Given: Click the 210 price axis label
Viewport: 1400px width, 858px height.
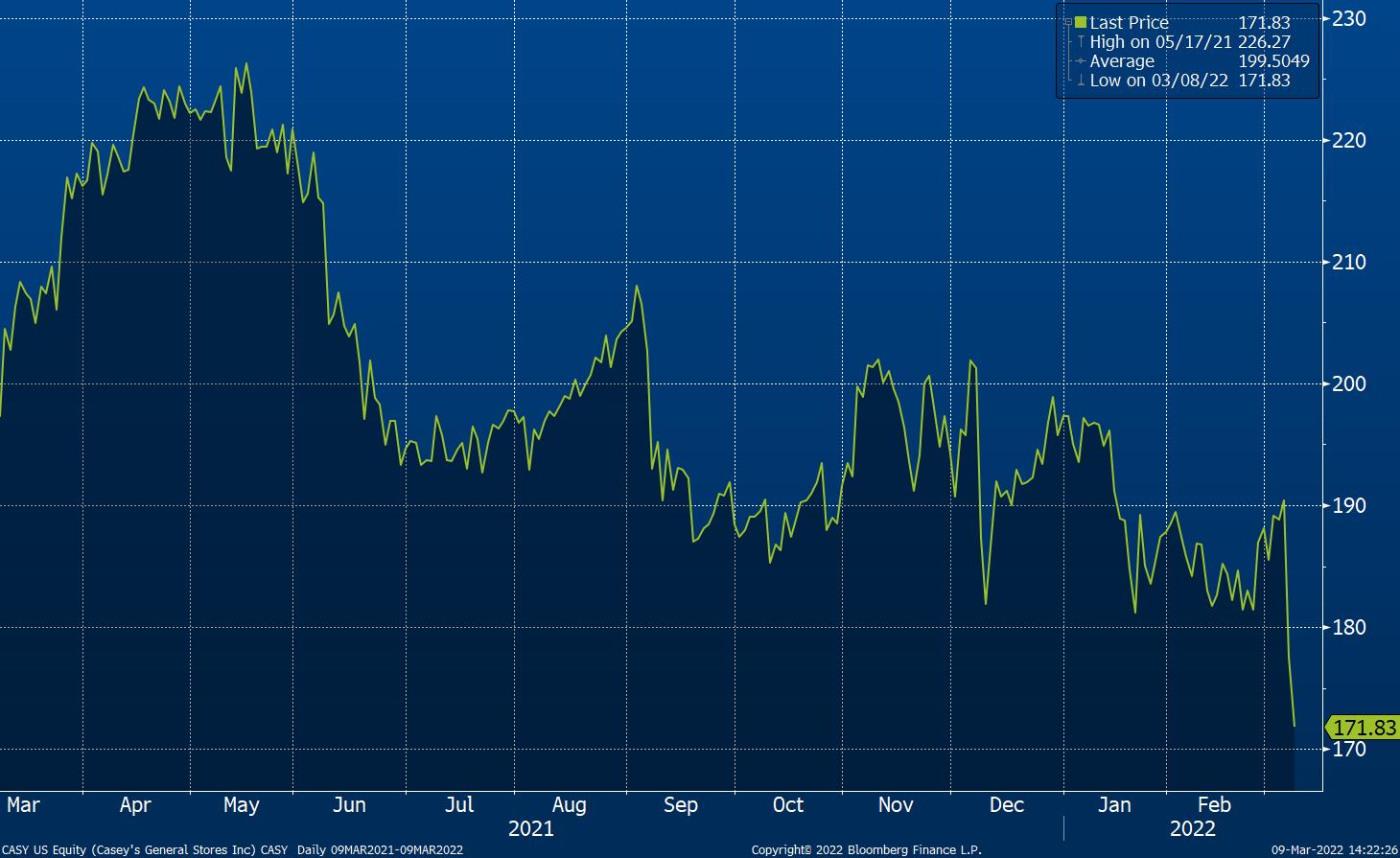Looking at the screenshot, I should pos(1348,262).
